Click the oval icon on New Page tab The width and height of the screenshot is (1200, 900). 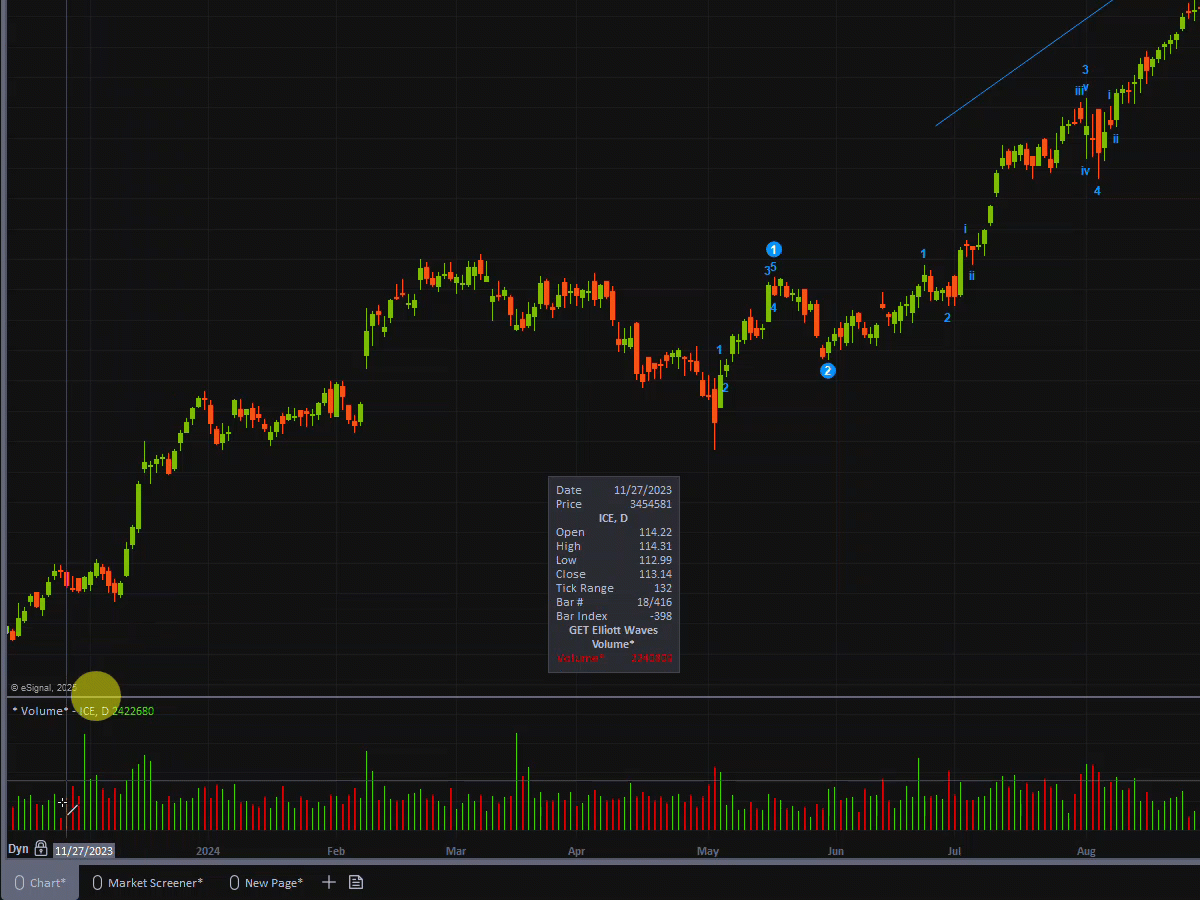pyautogui.click(x=235, y=883)
